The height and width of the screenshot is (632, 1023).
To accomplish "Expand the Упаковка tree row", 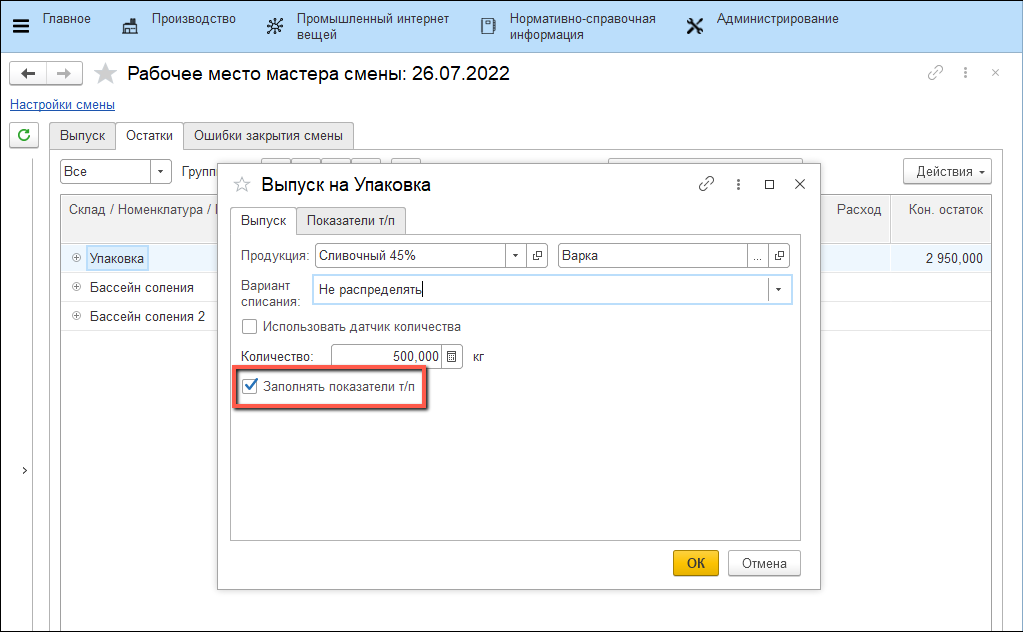I will pyautogui.click(x=76, y=258).
